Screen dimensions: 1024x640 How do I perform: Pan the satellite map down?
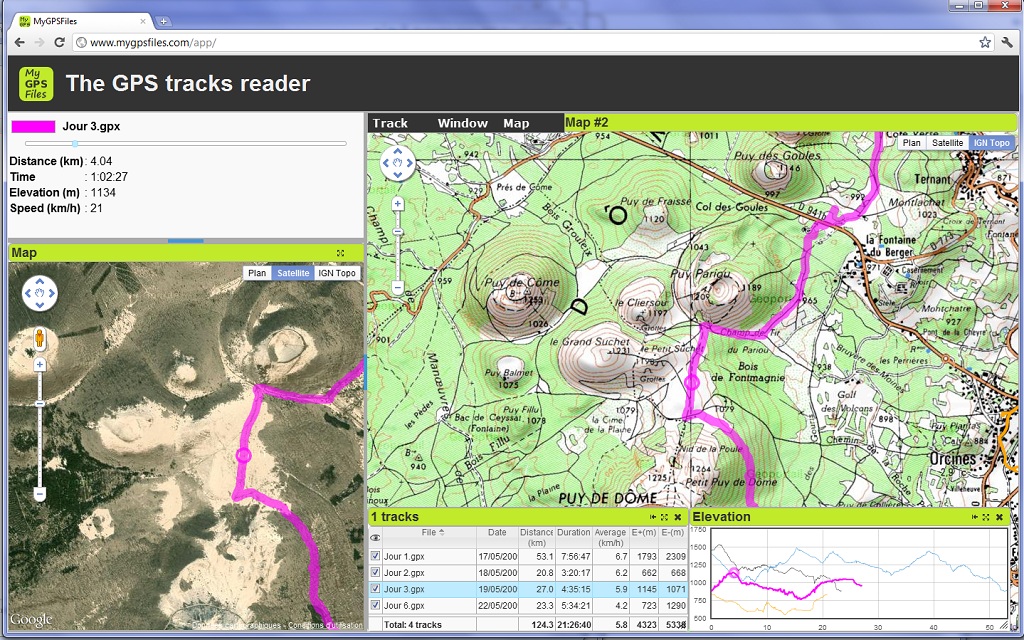[x=40, y=305]
